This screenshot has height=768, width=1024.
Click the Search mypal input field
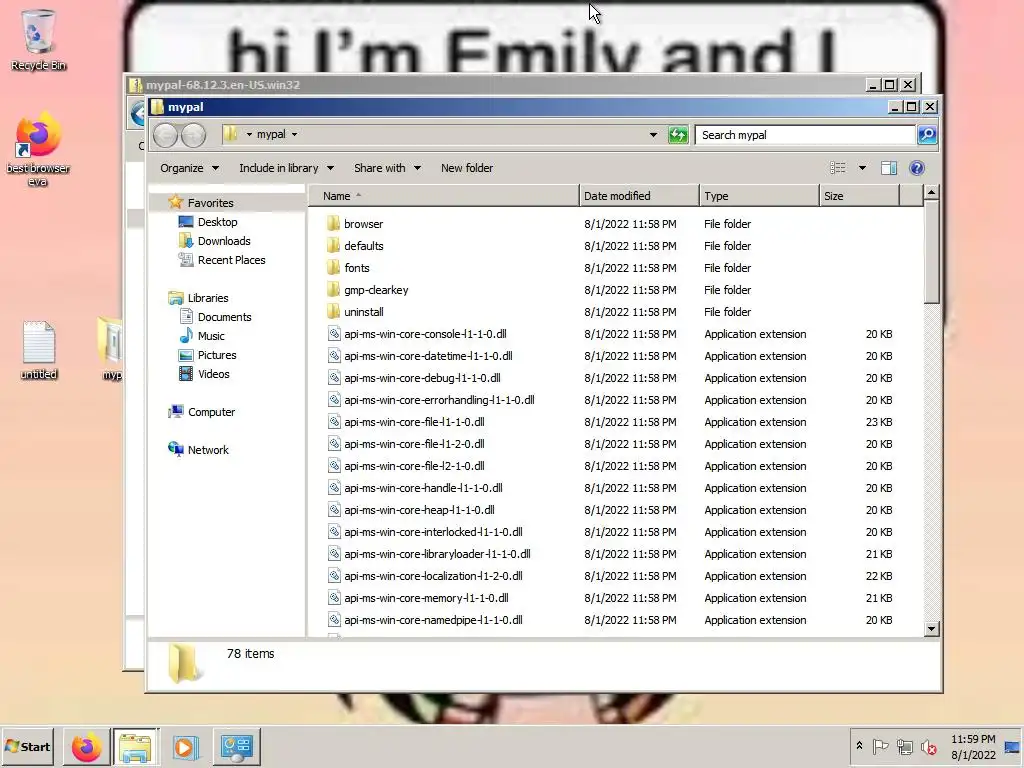pos(805,135)
